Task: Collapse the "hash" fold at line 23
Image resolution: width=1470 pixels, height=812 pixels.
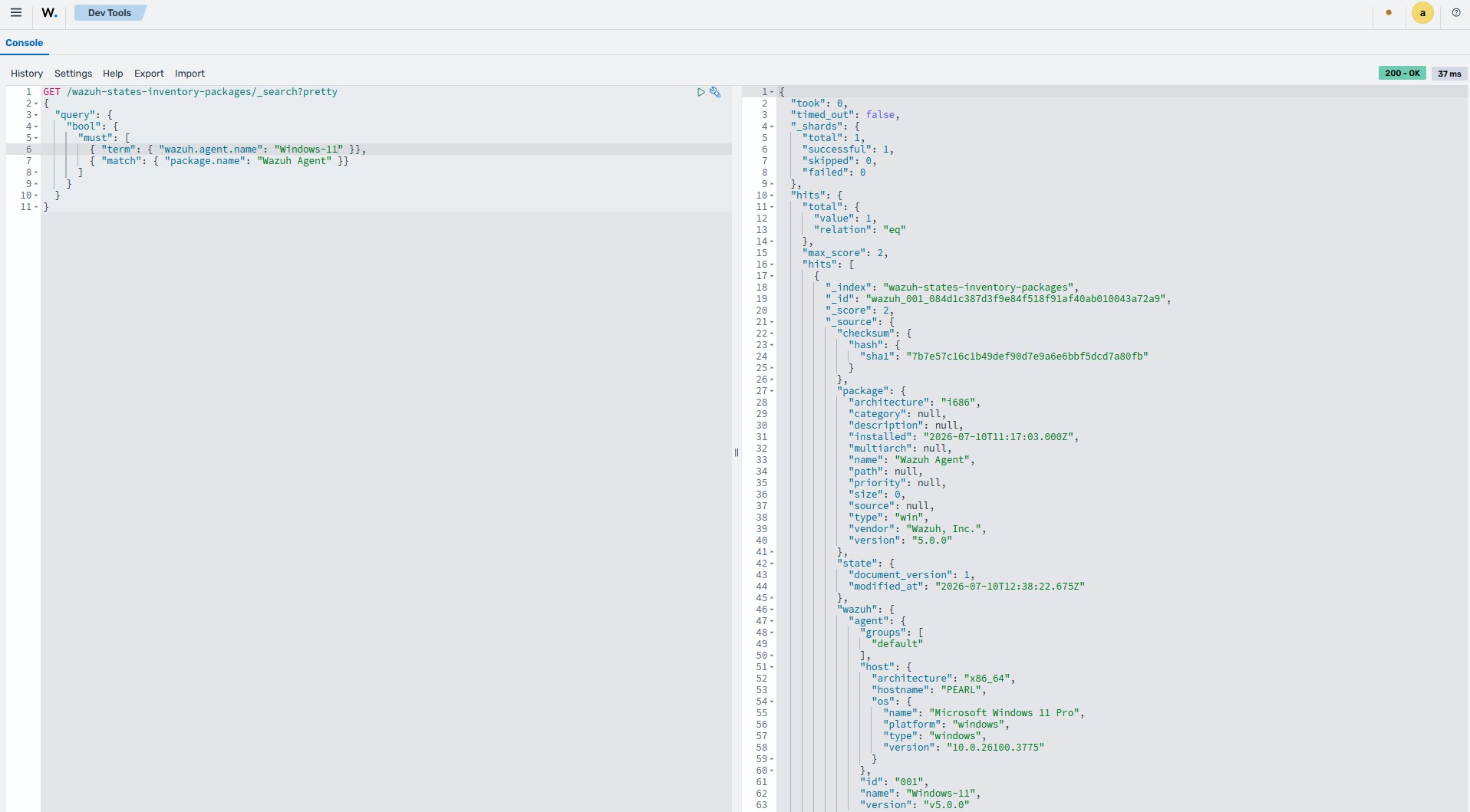Action: [772, 345]
